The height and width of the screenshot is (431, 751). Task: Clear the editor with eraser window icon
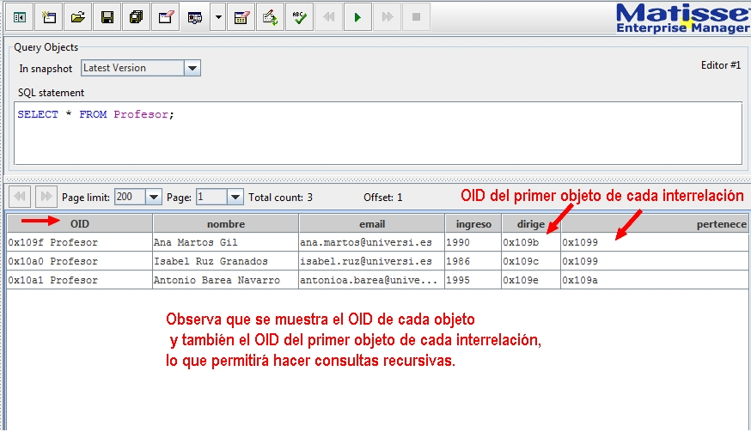pos(166,18)
